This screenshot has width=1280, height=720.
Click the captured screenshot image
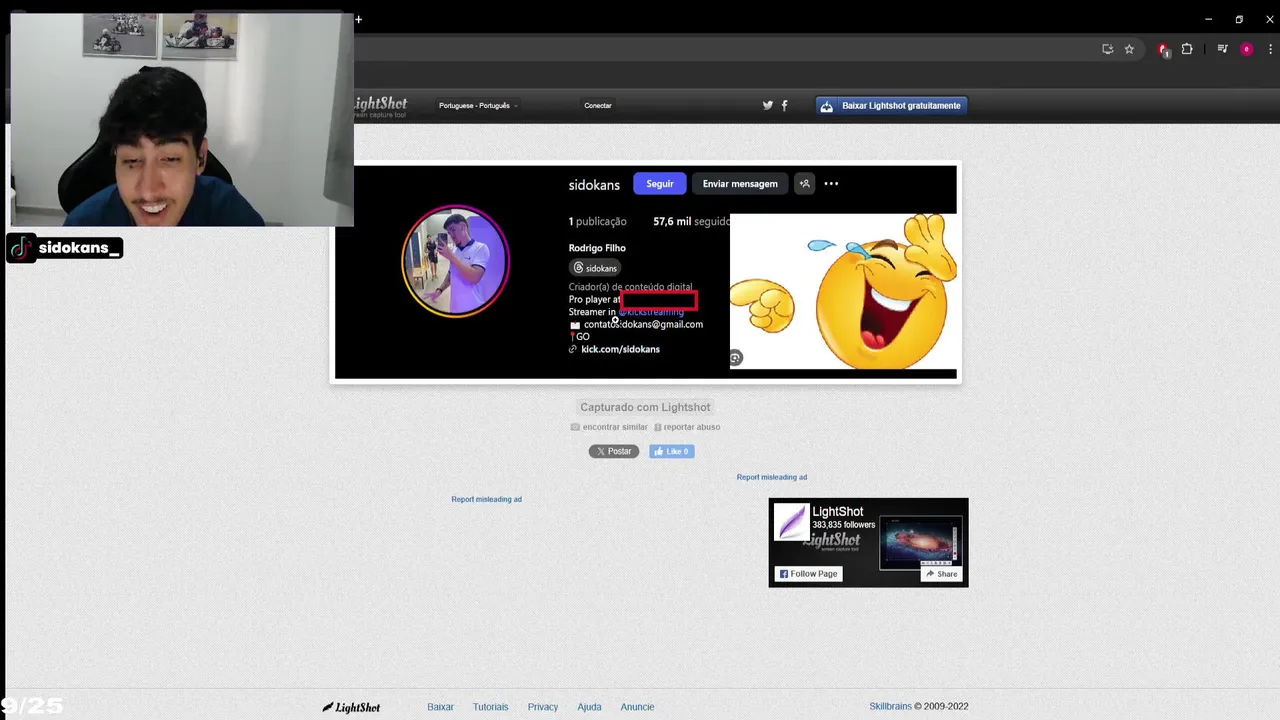click(645, 272)
